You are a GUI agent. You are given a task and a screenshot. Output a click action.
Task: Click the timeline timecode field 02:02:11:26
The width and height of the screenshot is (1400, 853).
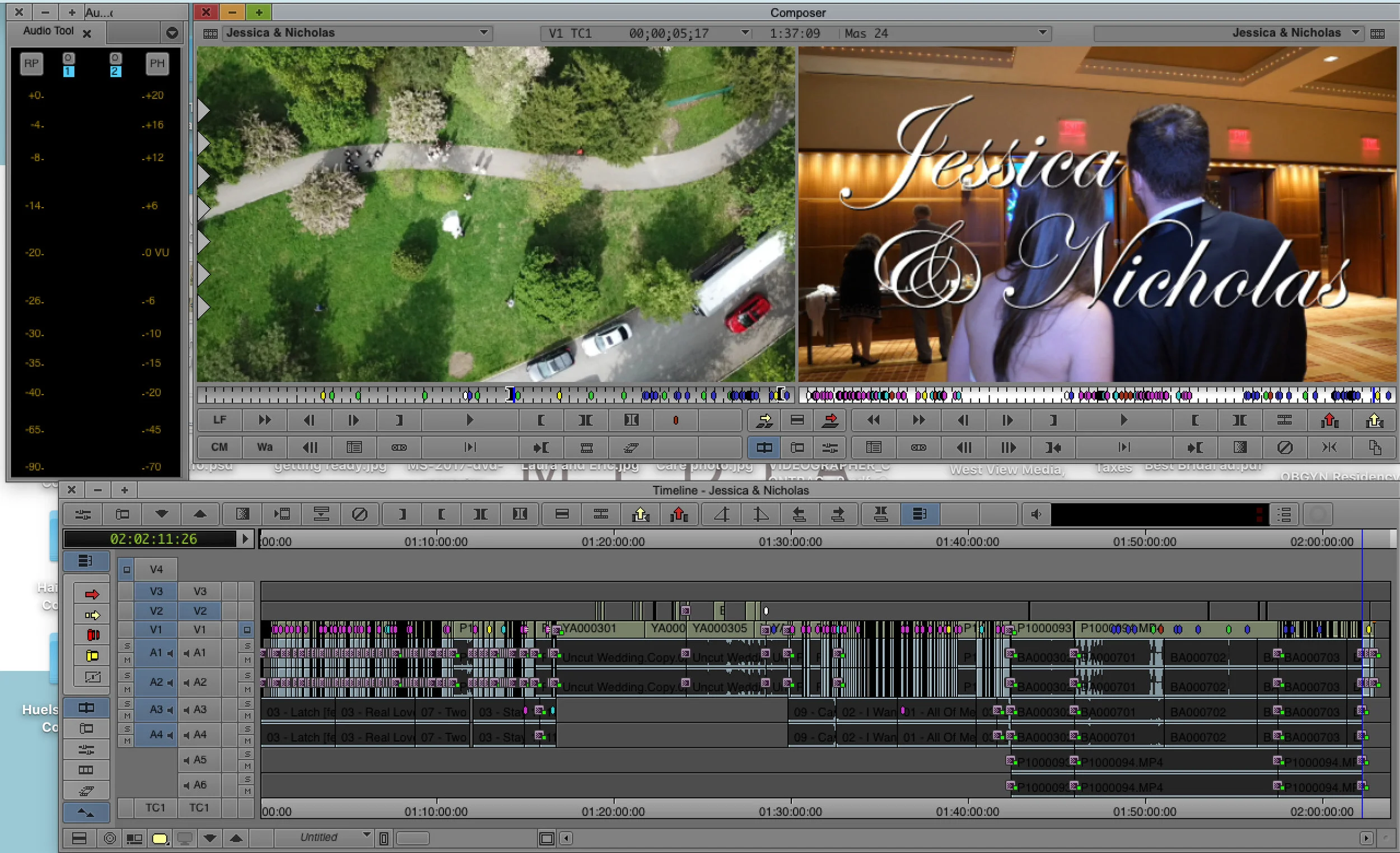151,538
